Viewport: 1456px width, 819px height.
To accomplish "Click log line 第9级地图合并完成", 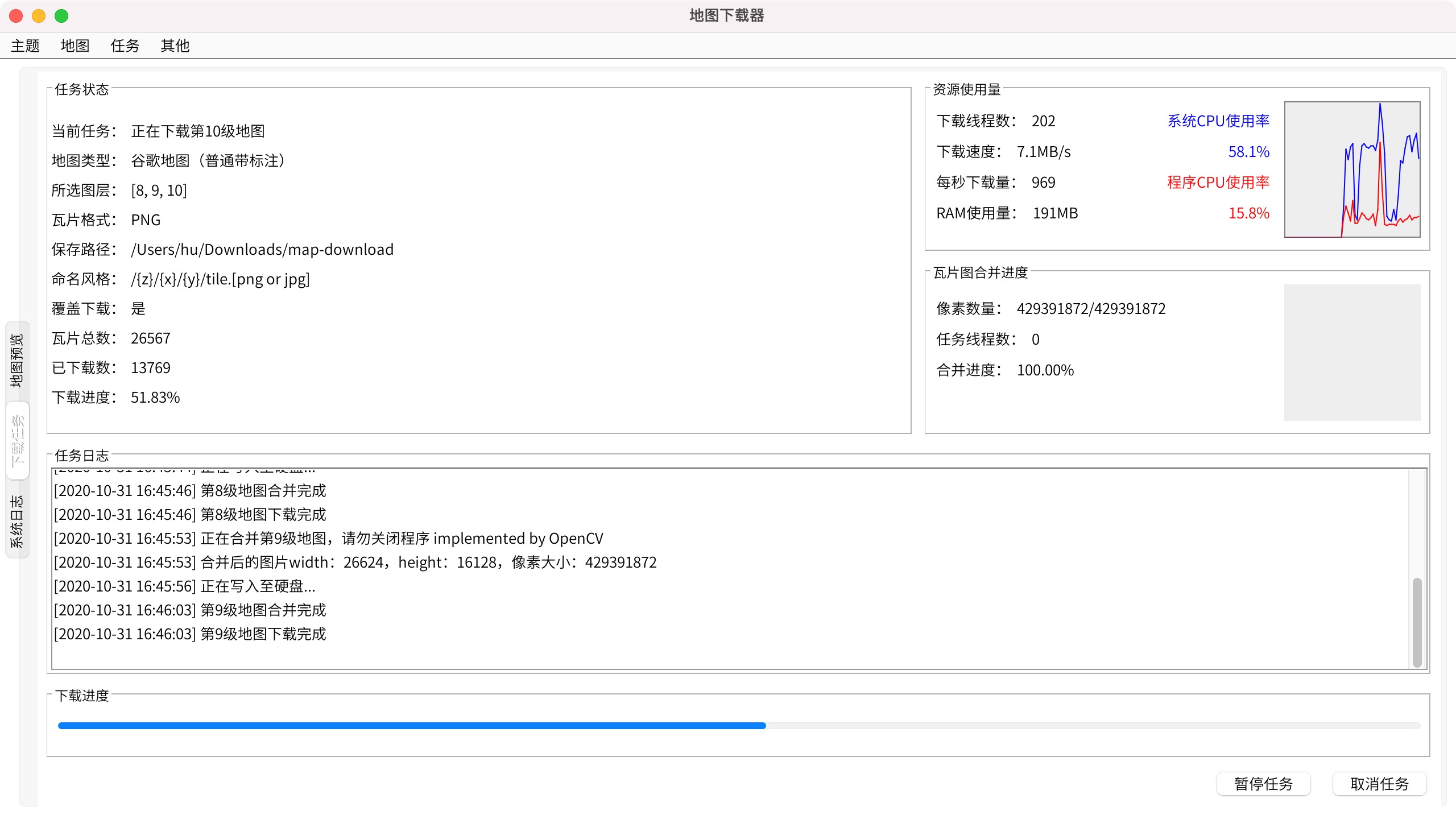I will click(x=190, y=610).
